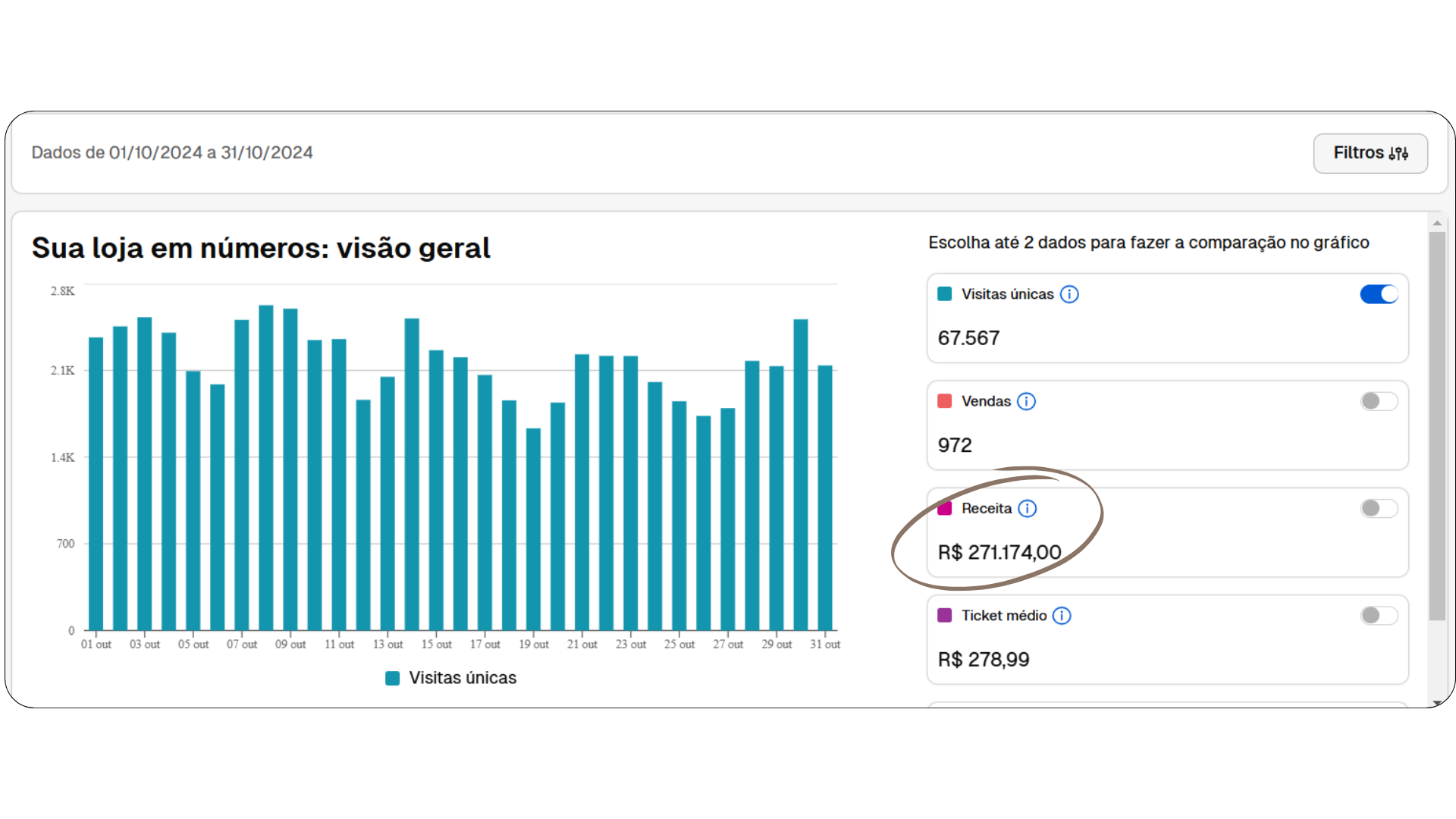Turn on the Receita toggle
1456x819 pixels.
1379,508
